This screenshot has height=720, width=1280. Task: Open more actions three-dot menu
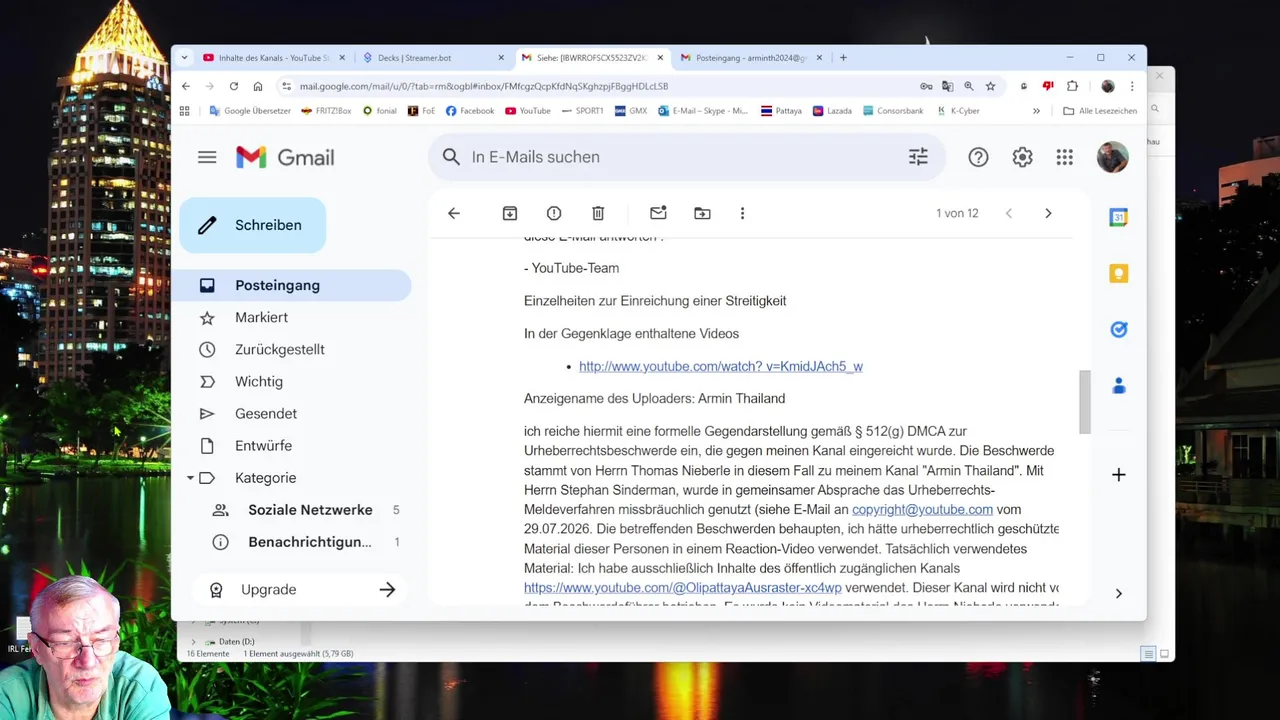(742, 213)
